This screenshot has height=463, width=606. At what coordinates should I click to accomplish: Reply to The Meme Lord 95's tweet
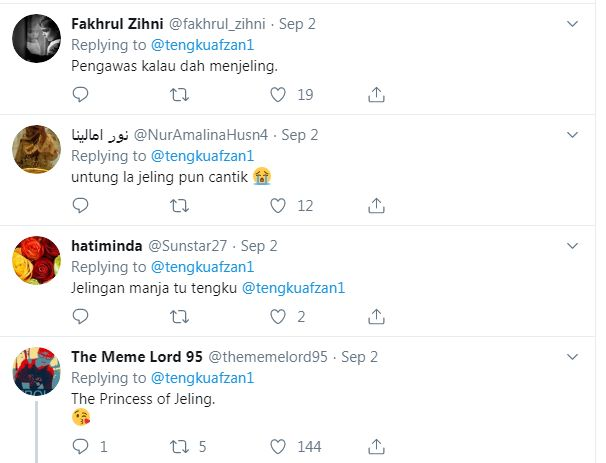[x=81, y=447]
